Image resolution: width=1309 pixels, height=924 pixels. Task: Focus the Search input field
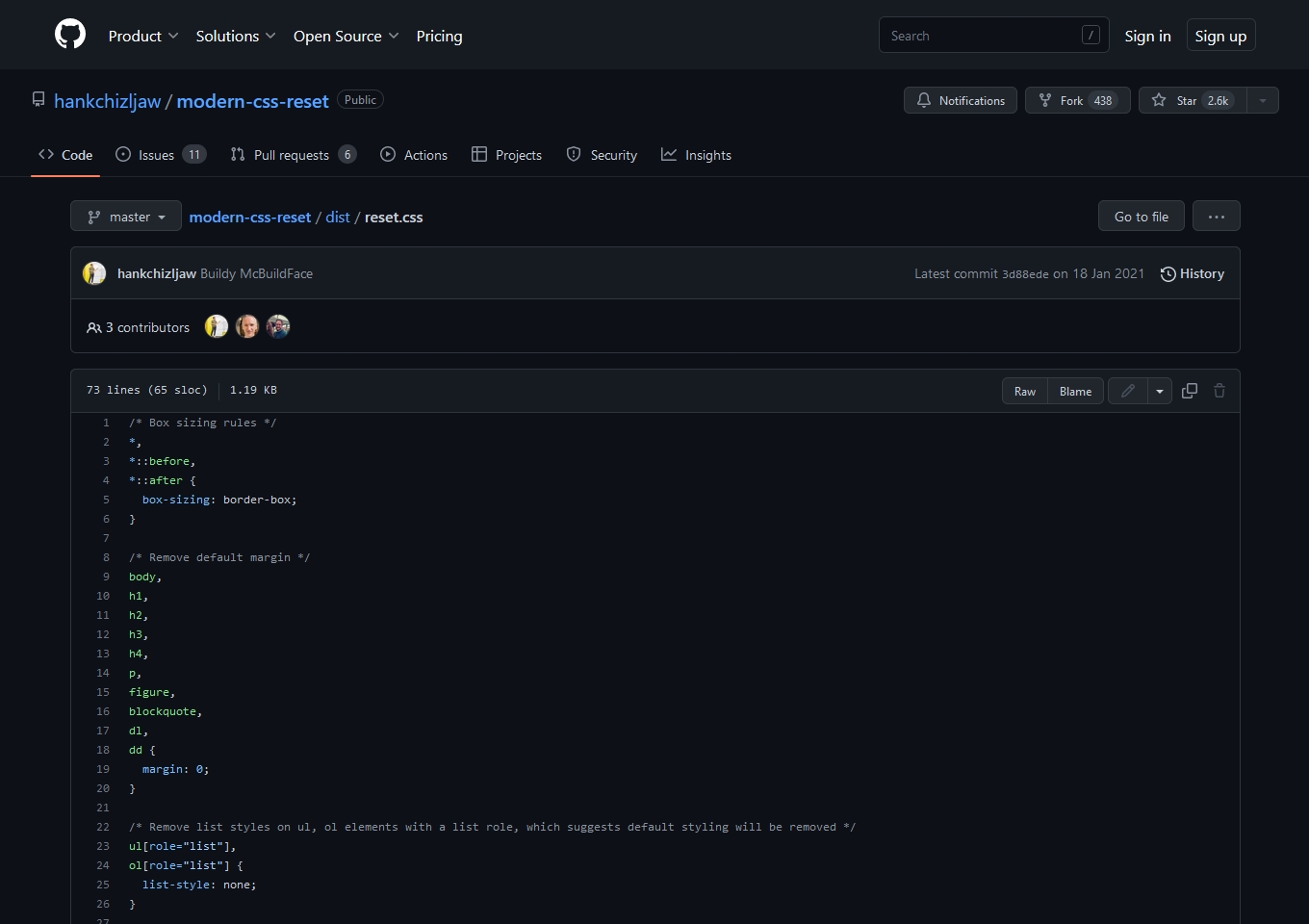point(993,36)
